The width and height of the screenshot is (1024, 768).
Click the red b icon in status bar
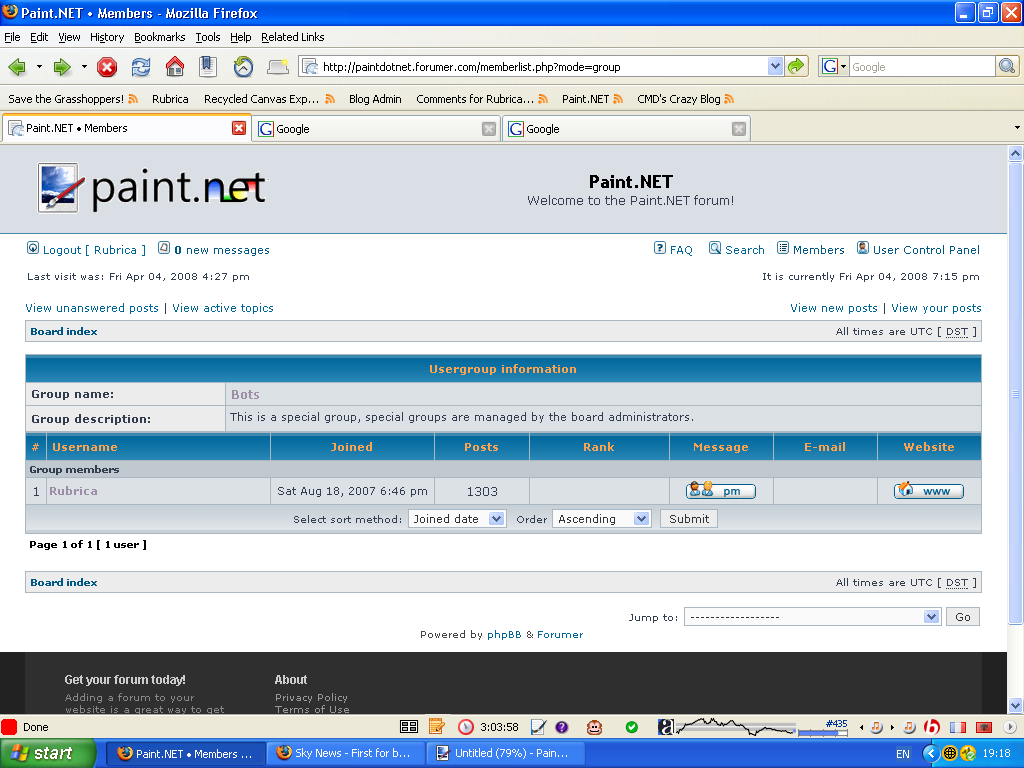pos(932,727)
